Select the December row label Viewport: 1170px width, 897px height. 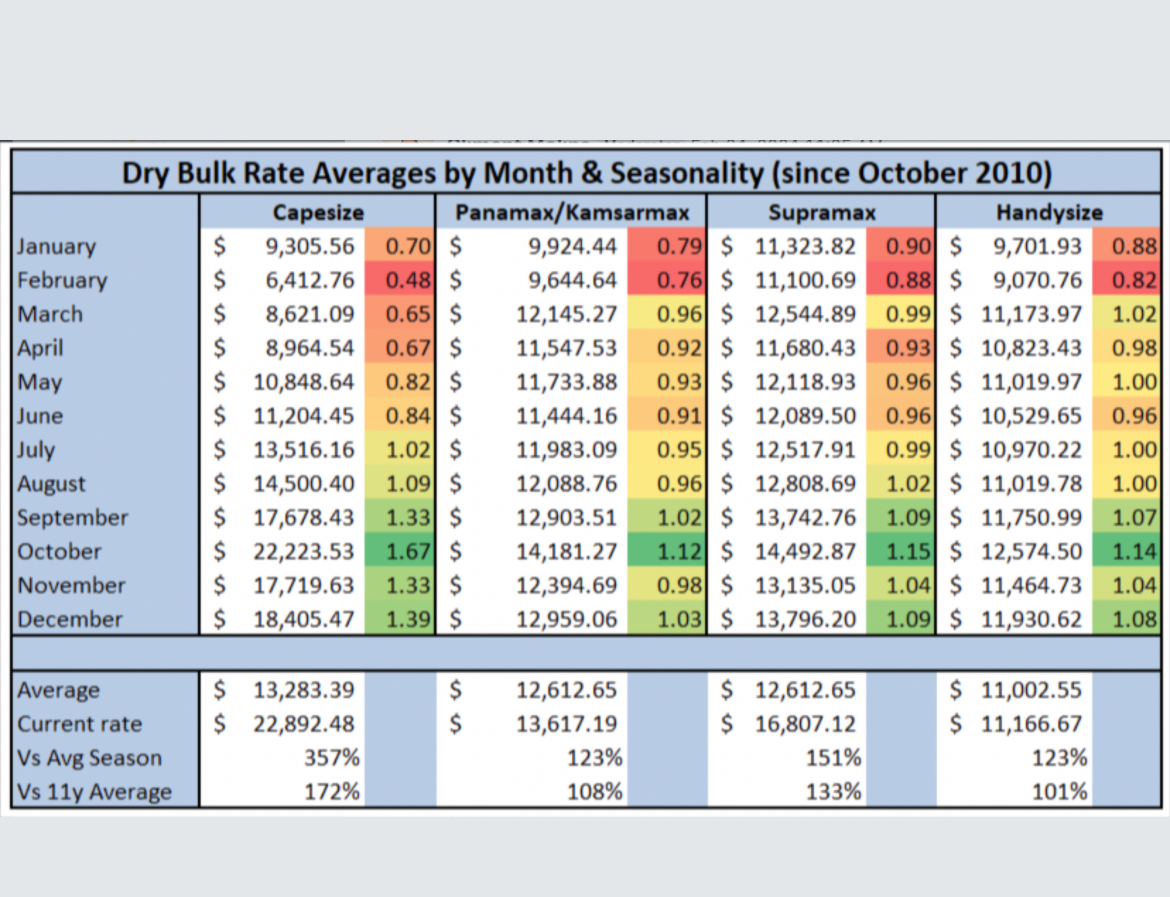point(70,619)
